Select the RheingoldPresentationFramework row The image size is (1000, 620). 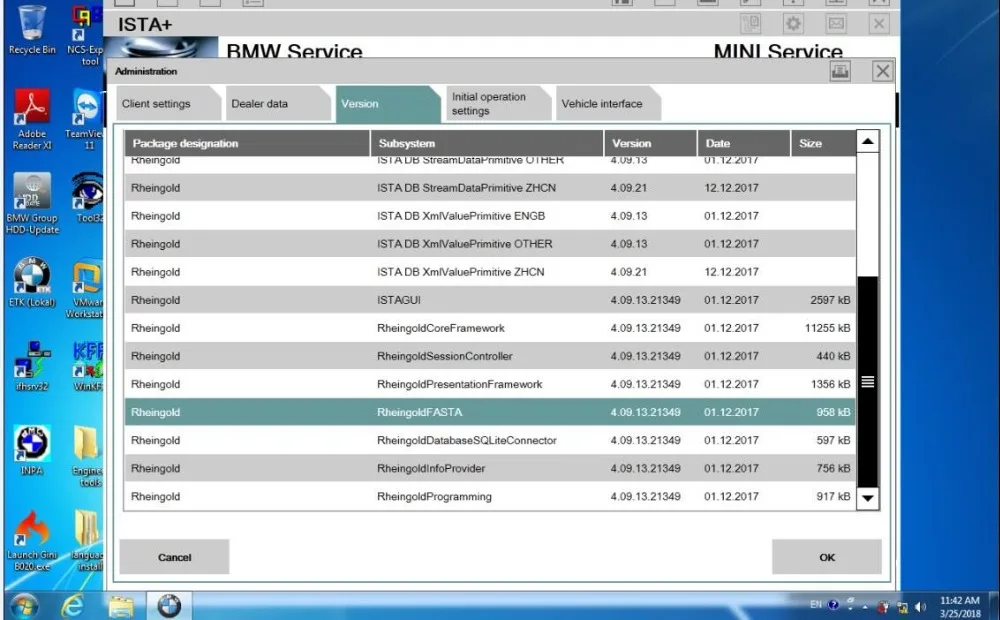point(490,384)
